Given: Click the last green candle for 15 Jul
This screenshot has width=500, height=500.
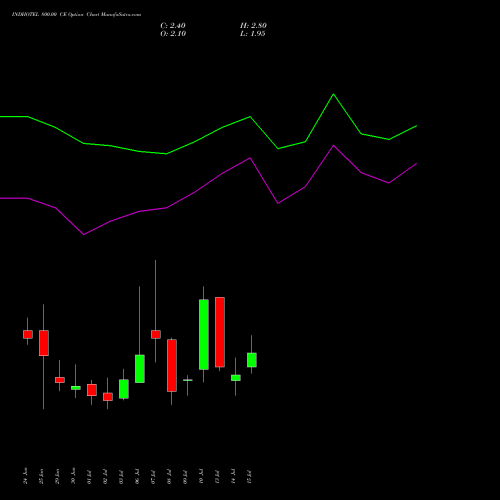Looking at the screenshot, I should (x=252, y=360).
